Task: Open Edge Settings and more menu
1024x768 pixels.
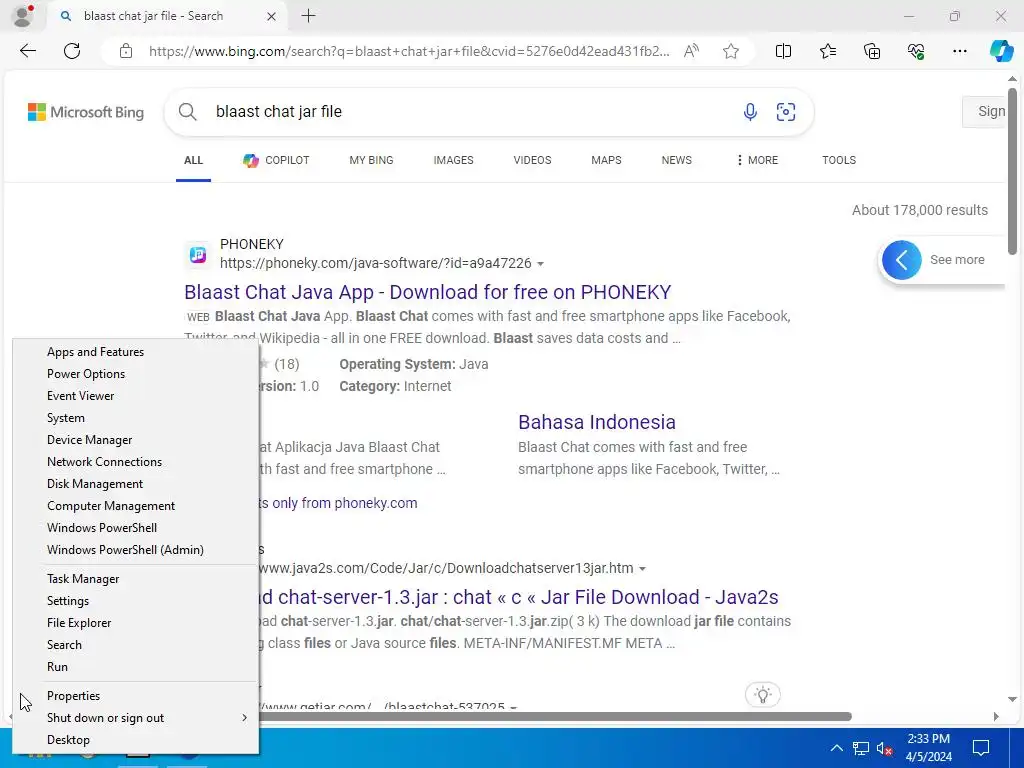Action: point(959,51)
